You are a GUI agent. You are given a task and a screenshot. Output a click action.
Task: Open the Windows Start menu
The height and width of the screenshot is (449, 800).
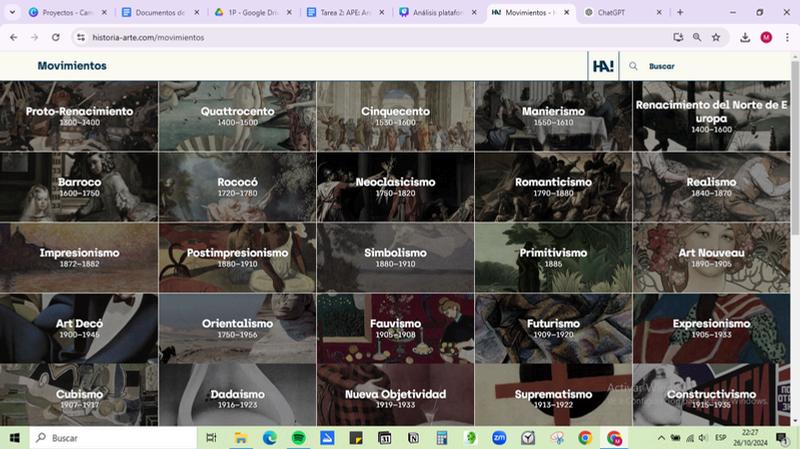pos(14,438)
